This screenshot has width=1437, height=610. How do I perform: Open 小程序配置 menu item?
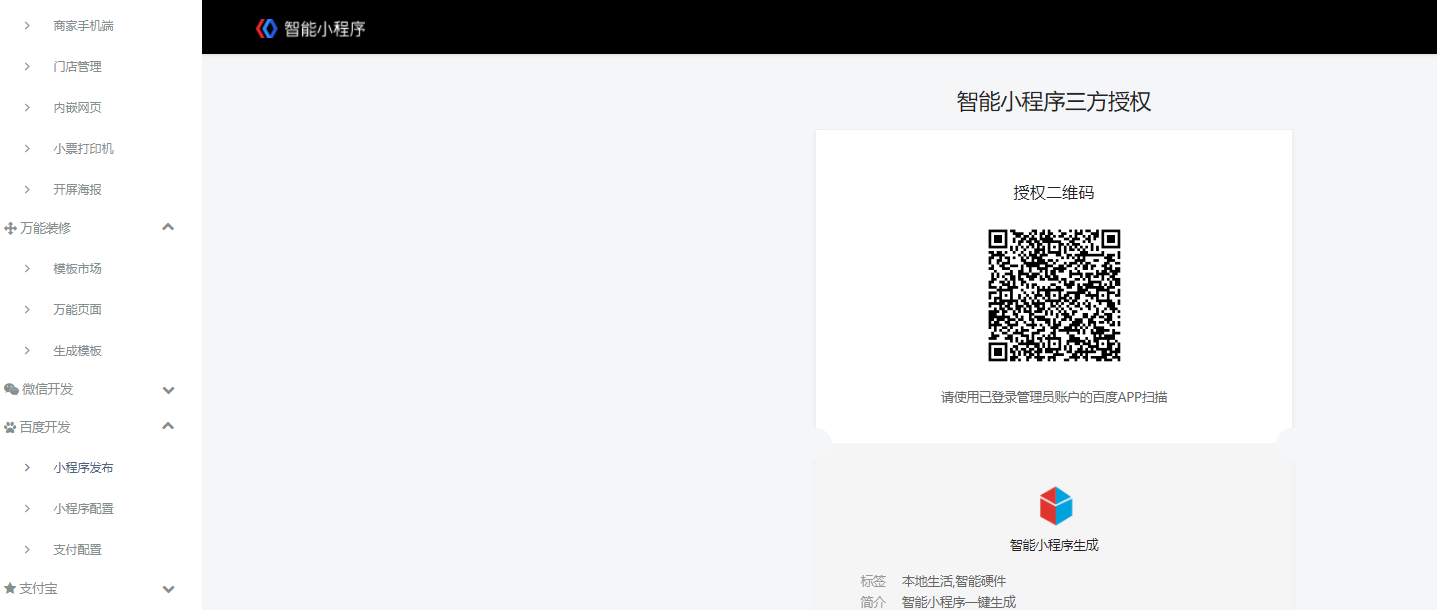(x=83, y=508)
